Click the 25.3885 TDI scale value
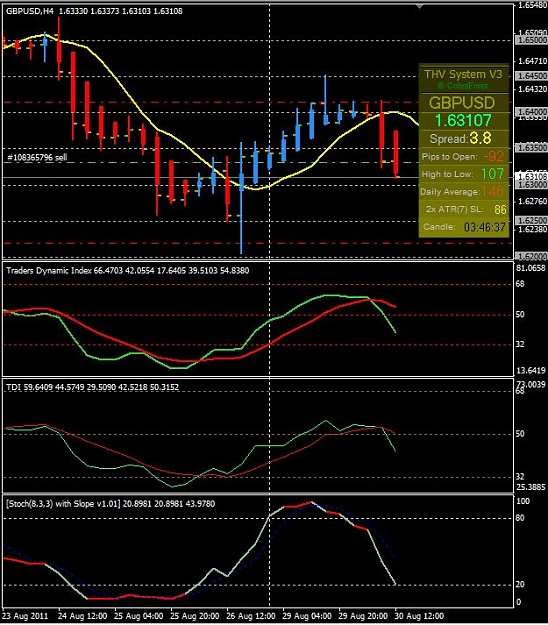548x625 pixels. (530, 487)
